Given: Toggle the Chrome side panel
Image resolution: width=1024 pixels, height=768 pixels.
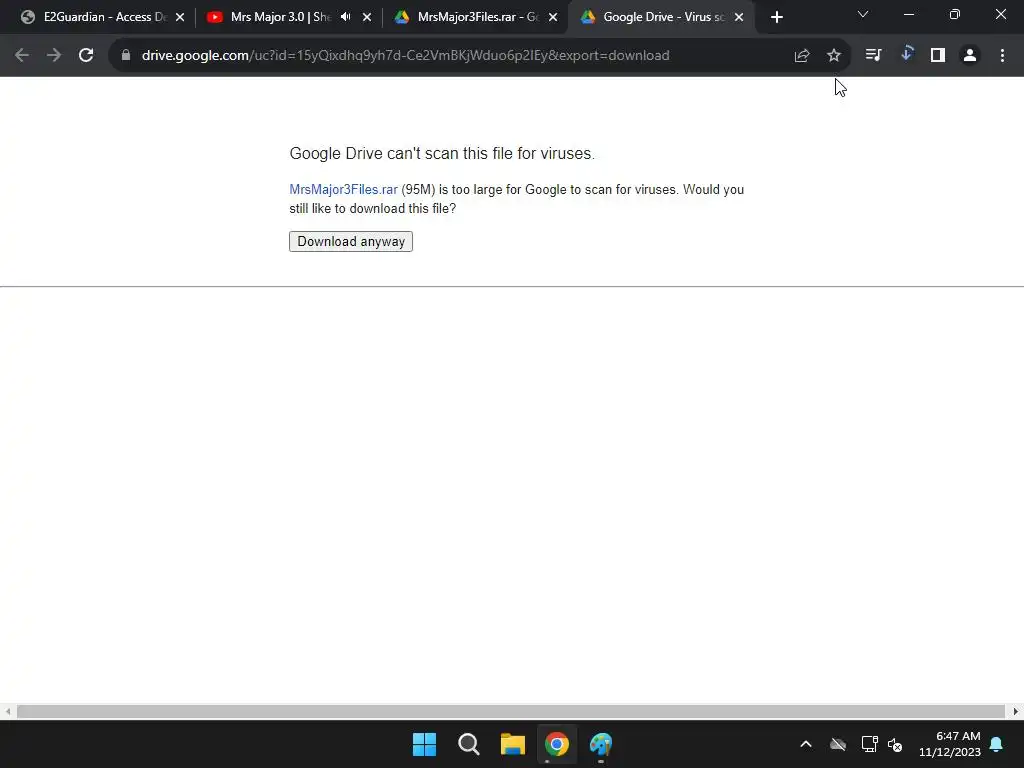Looking at the screenshot, I should coord(938,56).
